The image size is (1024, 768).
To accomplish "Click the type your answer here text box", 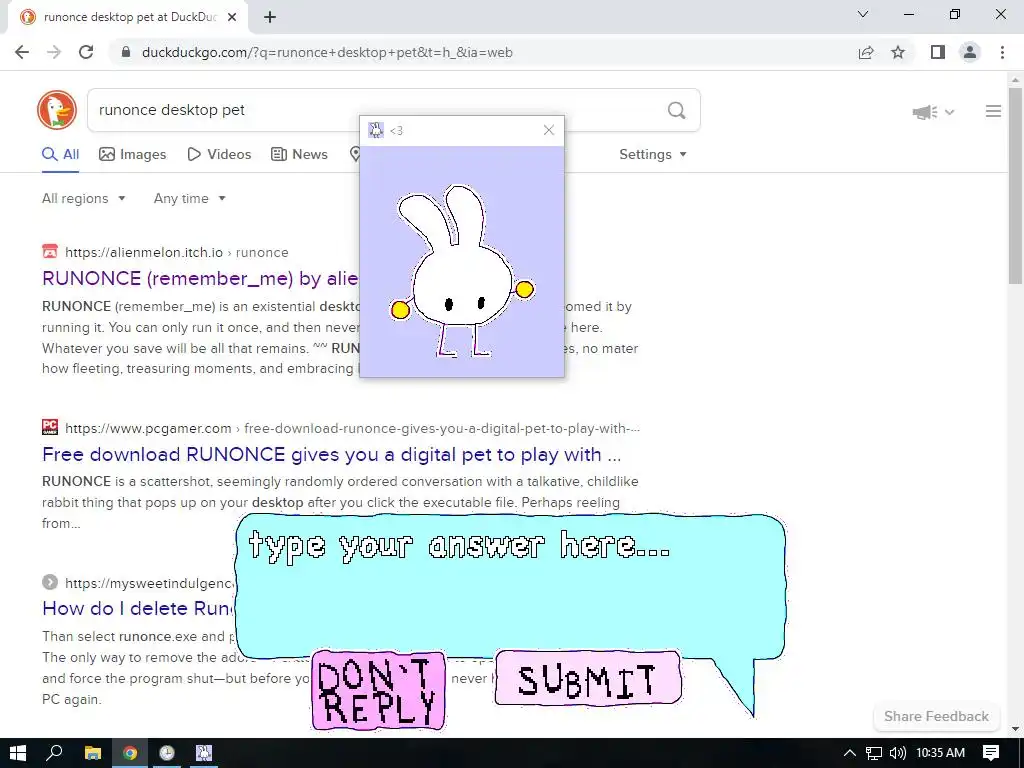I will (x=509, y=585).
